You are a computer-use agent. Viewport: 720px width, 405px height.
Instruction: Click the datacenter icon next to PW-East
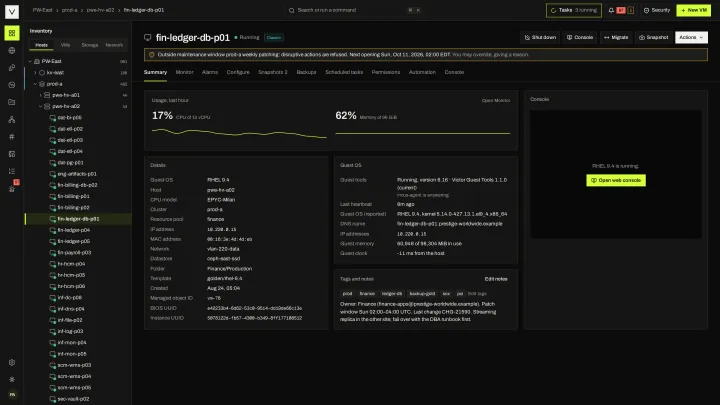[x=37, y=61]
